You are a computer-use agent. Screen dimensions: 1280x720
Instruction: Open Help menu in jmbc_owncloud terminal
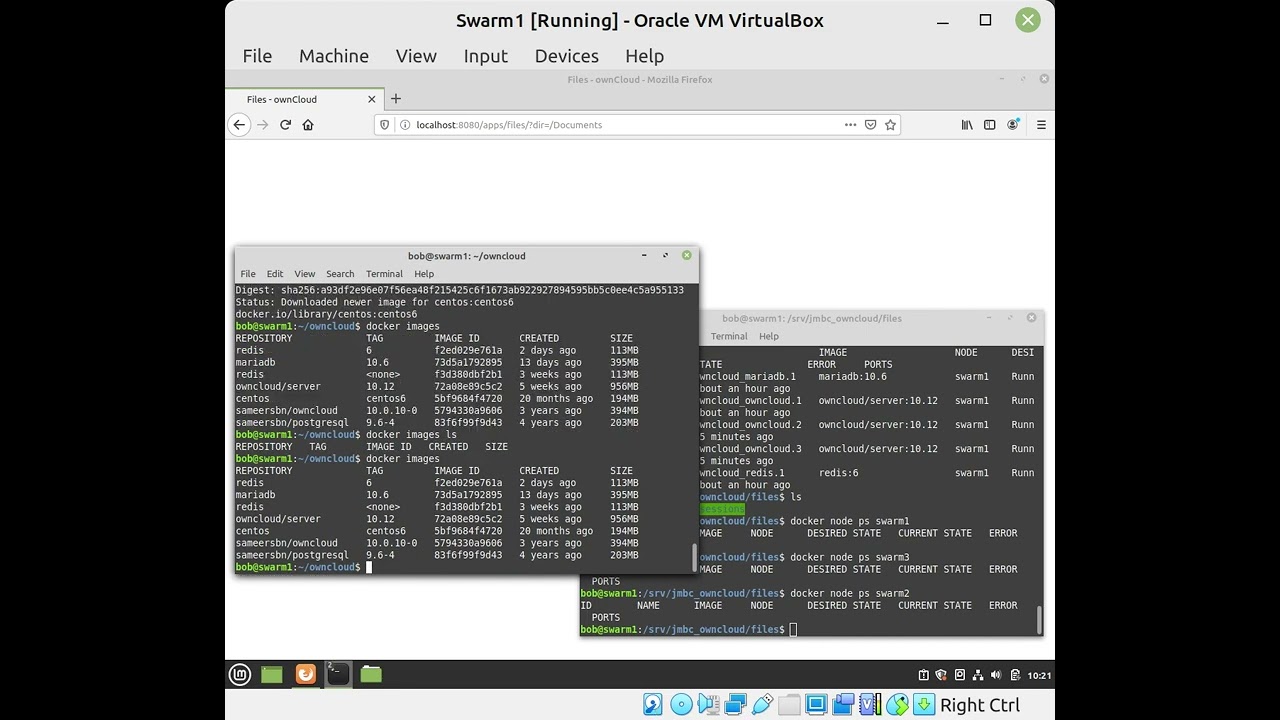click(x=769, y=337)
